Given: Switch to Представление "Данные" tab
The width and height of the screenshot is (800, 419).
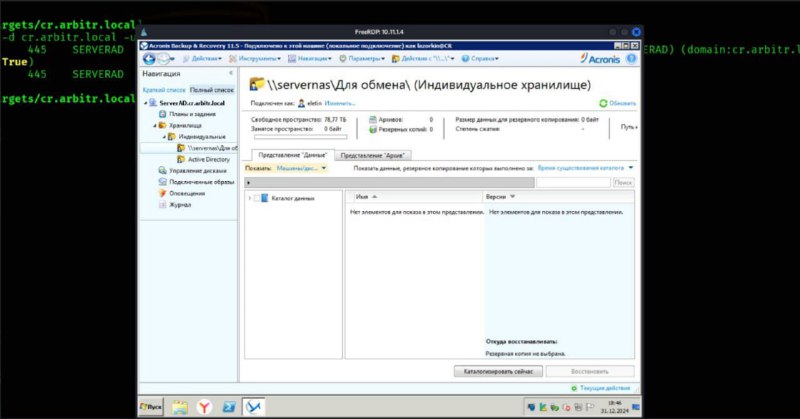Looking at the screenshot, I should 293,155.
